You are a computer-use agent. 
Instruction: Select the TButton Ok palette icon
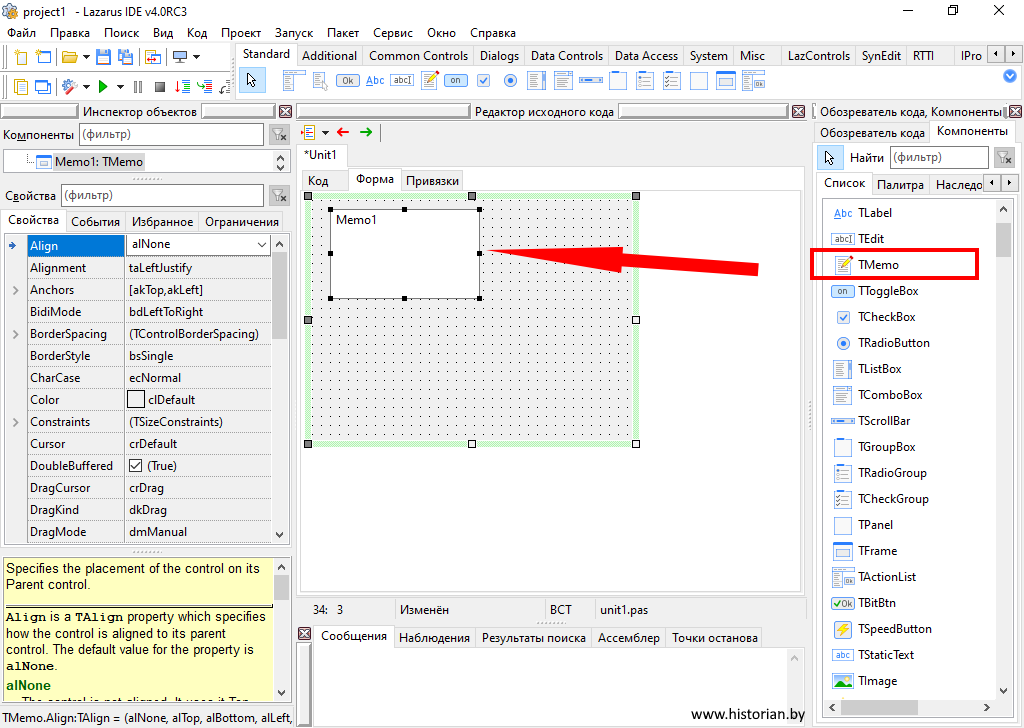tap(348, 80)
